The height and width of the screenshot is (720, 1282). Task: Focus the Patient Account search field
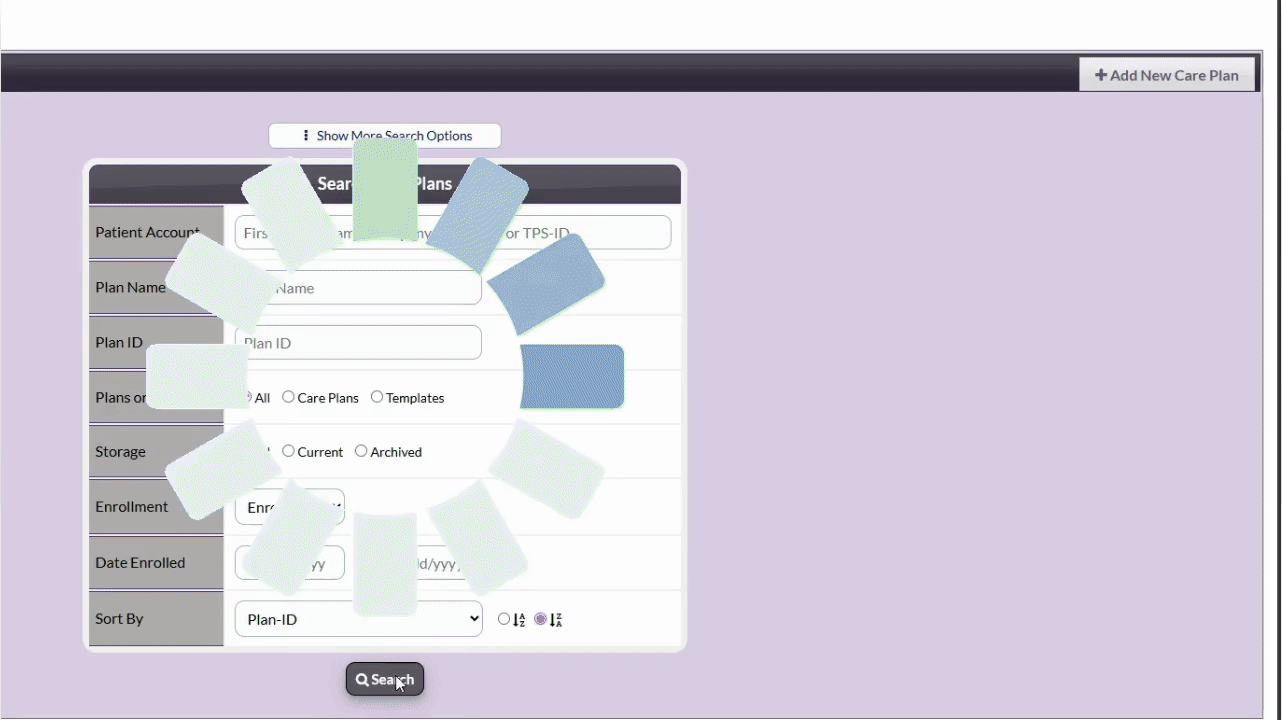[453, 233]
